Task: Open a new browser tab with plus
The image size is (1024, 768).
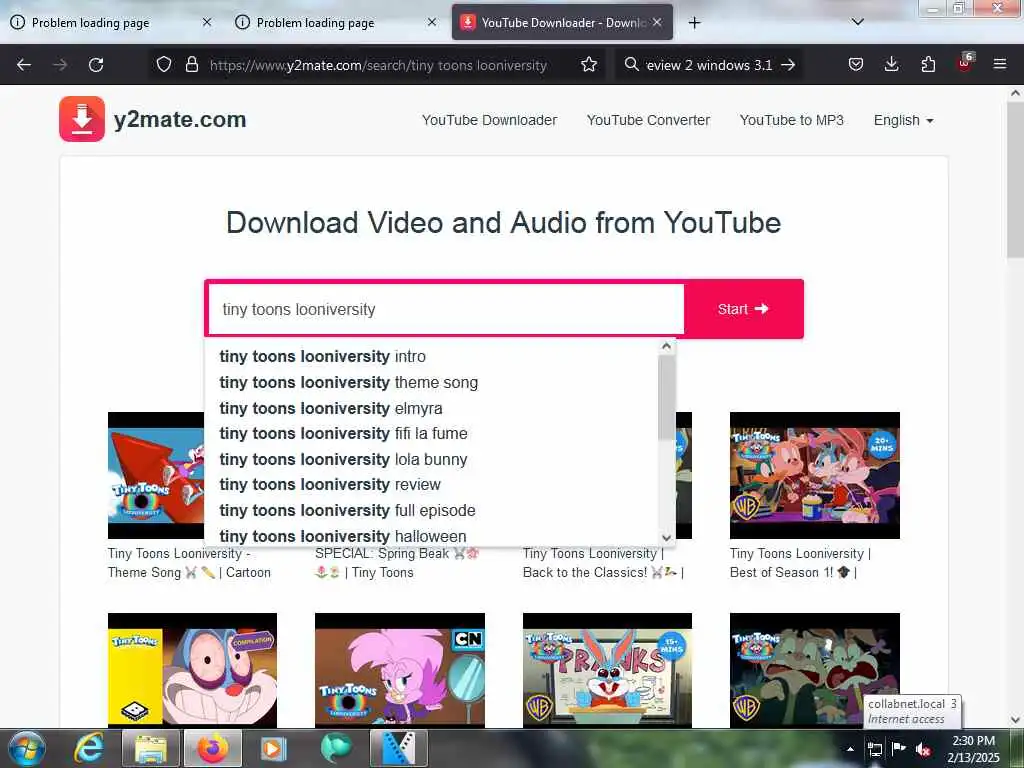Action: coord(694,23)
